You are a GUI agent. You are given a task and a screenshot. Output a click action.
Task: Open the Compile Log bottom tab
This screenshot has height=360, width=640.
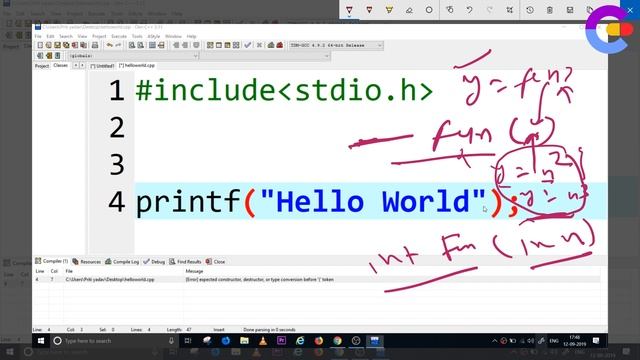[122, 262]
